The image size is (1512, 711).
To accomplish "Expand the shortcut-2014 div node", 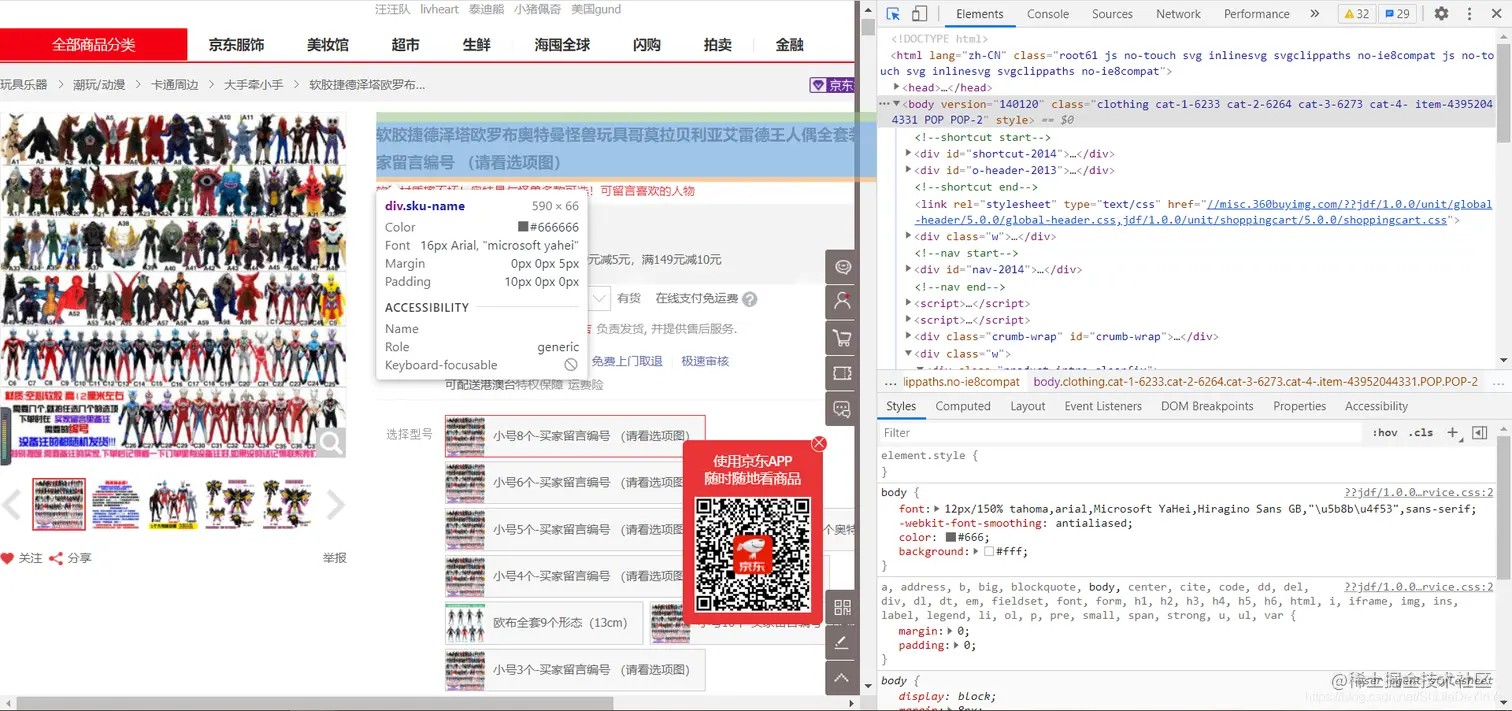I will pyautogui.click(x=906, y=153).
